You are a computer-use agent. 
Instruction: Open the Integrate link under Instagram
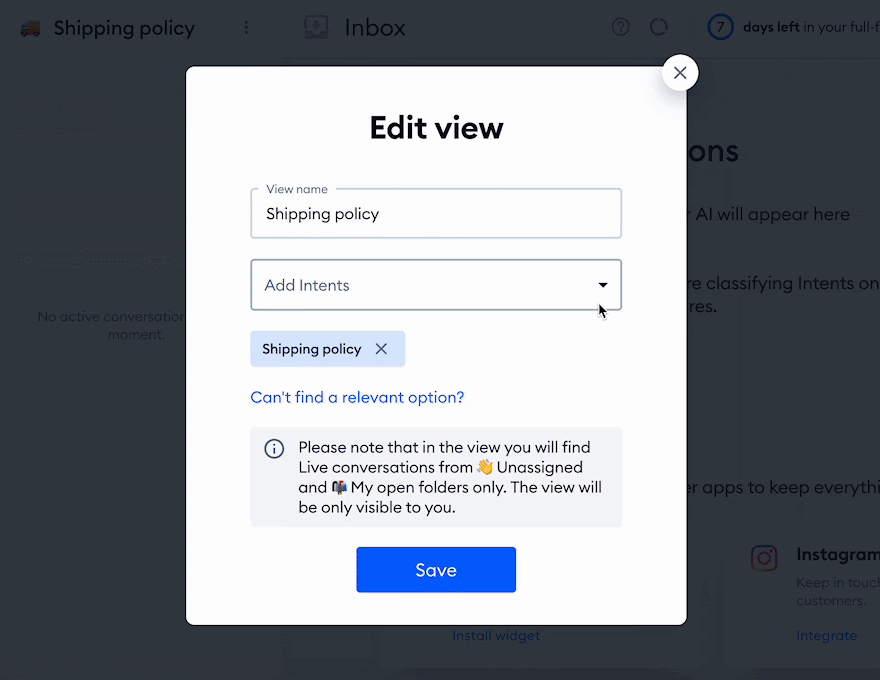pos(826,635)
